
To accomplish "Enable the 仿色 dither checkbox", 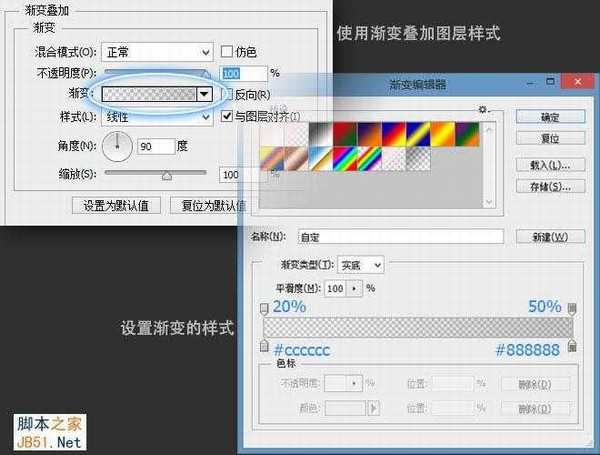I will pos(227,51).
